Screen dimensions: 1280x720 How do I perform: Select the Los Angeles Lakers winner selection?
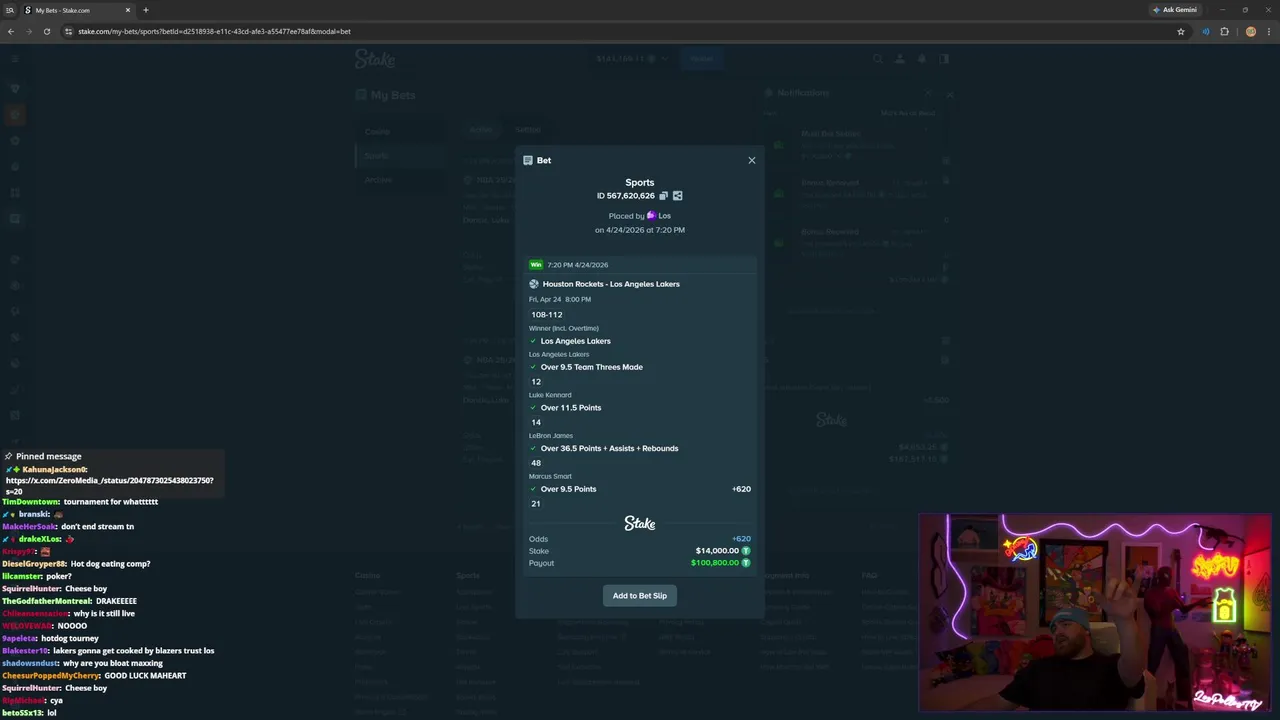pyautogui.click(x=575, y=341)
